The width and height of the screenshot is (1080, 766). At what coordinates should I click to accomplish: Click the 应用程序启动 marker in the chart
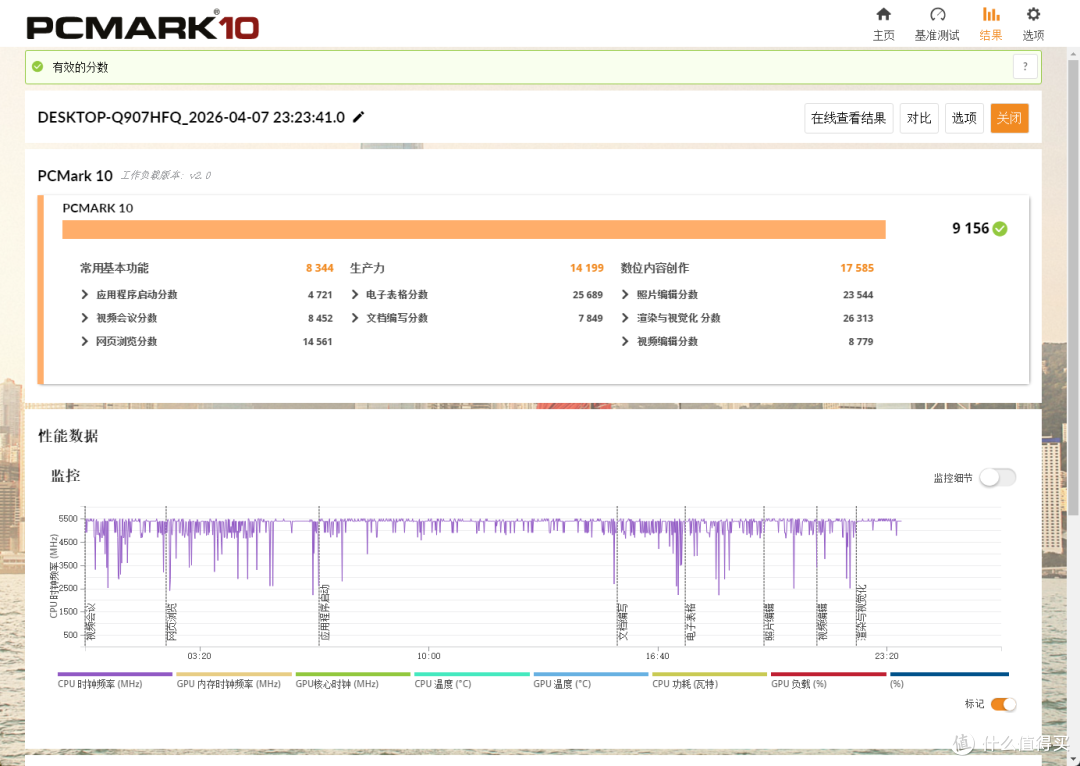[x=325, y=612]
